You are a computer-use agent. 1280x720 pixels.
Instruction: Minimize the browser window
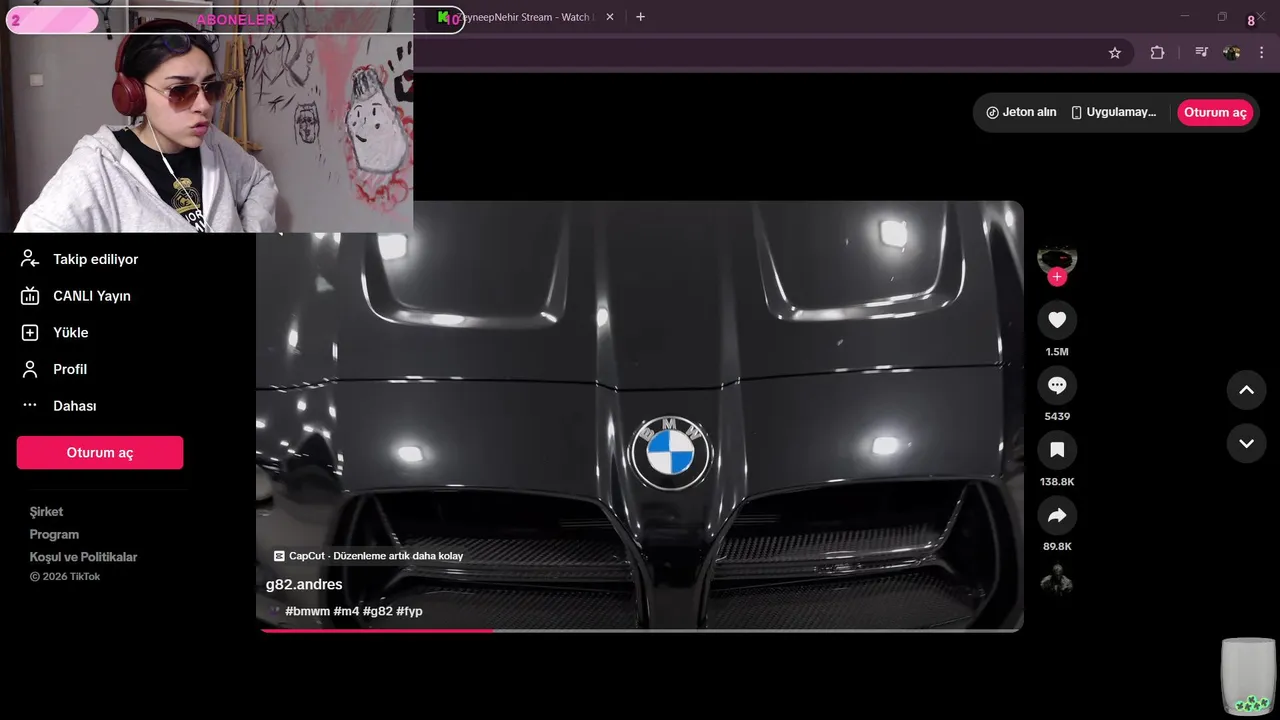point(1185,16)
